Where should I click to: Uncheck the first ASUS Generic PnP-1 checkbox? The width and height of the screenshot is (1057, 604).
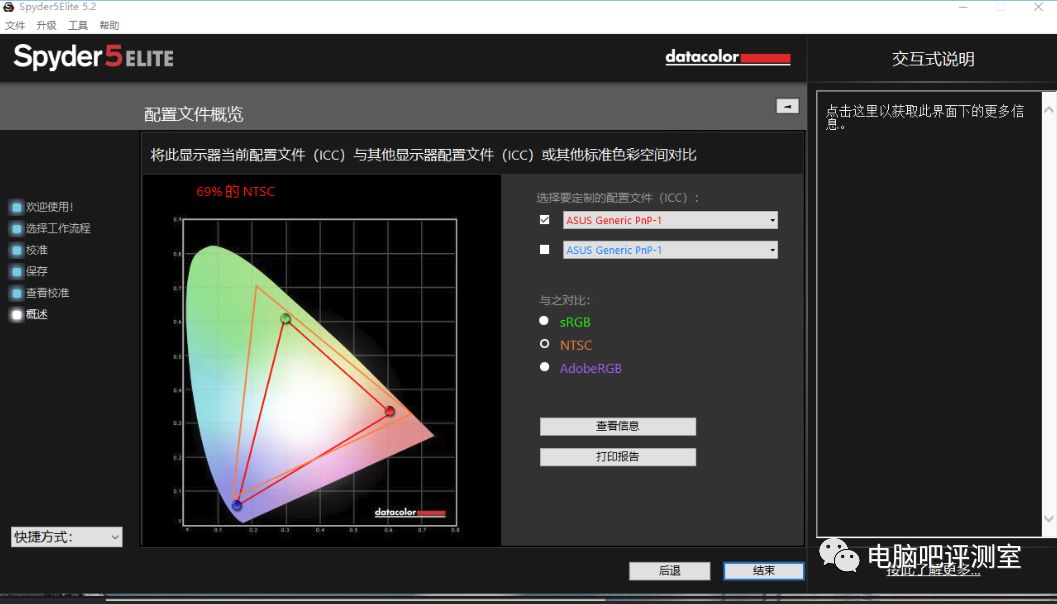click(544, 219)
